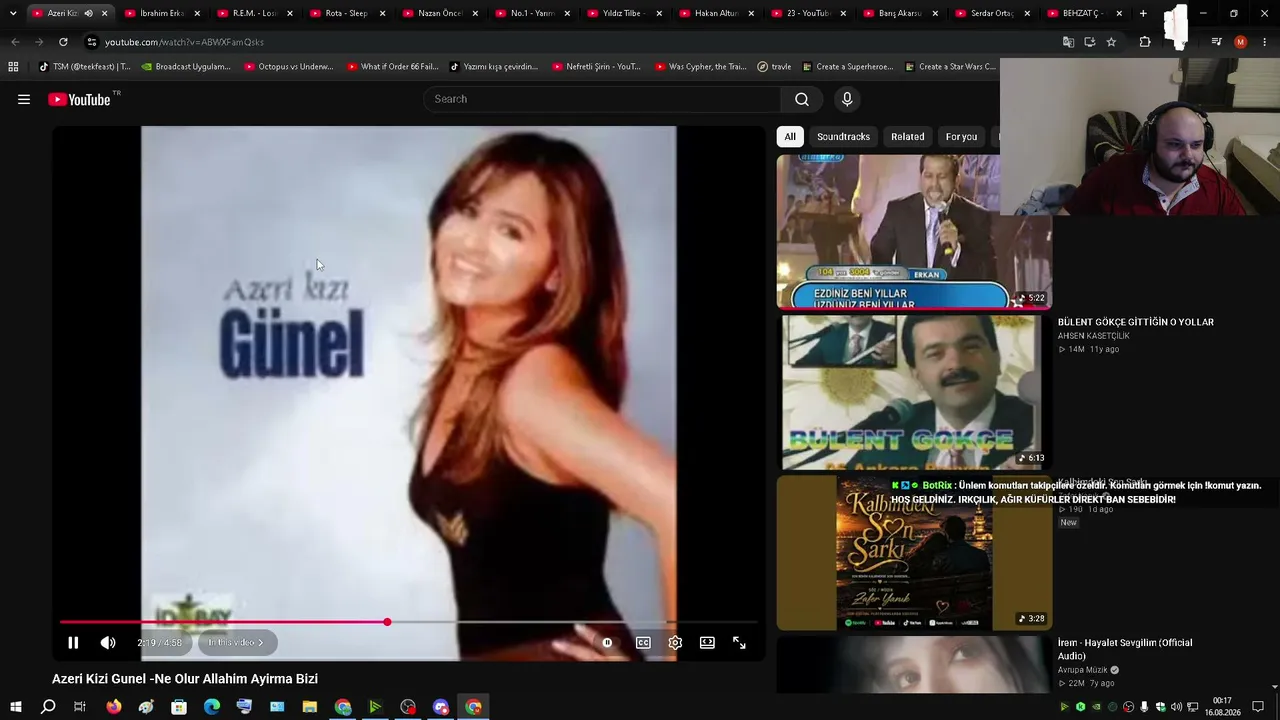Toggle the autoplay switch in player

(607, 643)
